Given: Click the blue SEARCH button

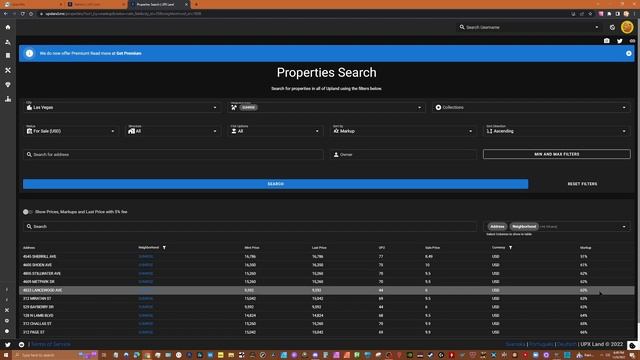Looking at the screenshot, I should tap(276, 184).
